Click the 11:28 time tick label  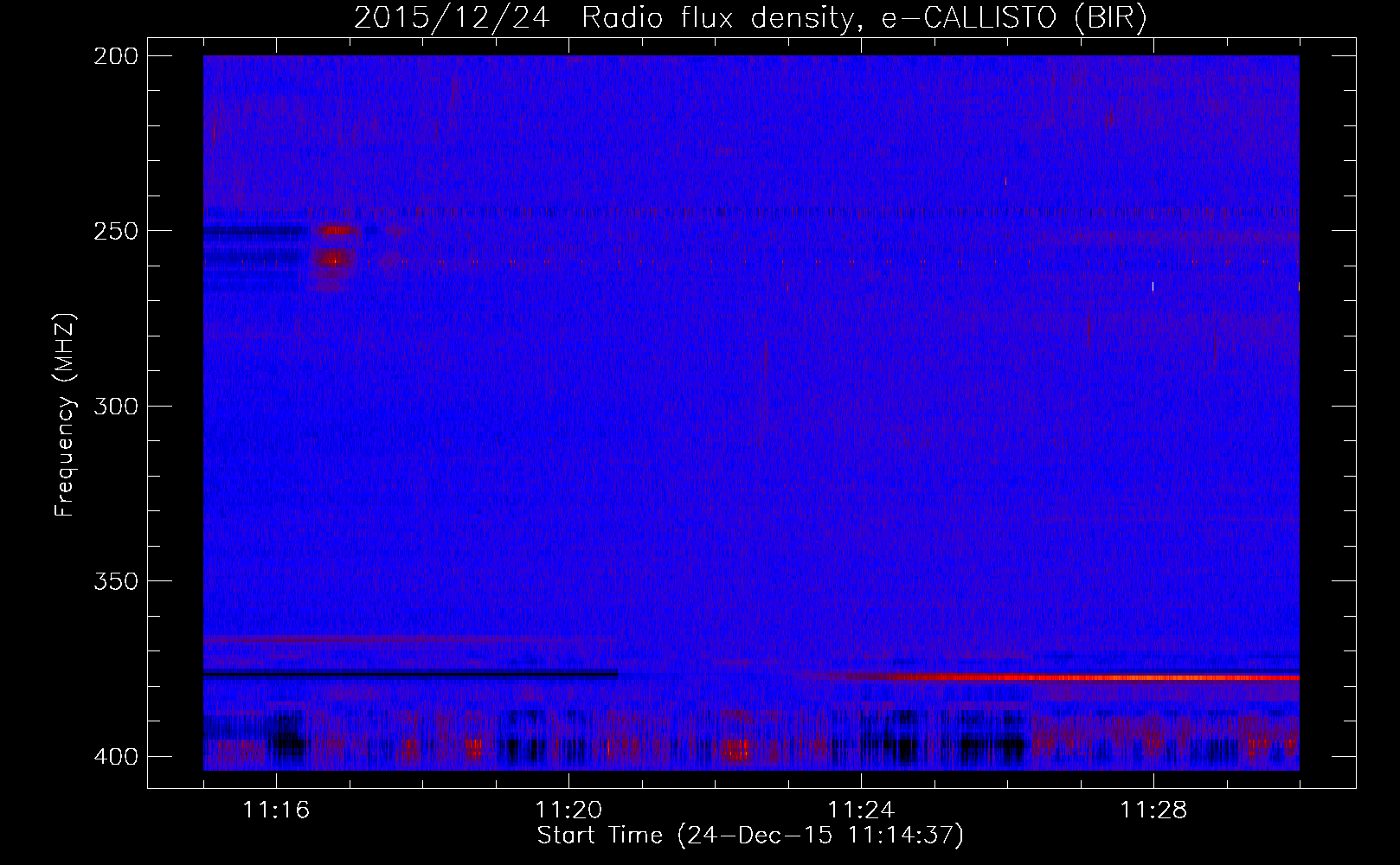tap(1153, 811)
